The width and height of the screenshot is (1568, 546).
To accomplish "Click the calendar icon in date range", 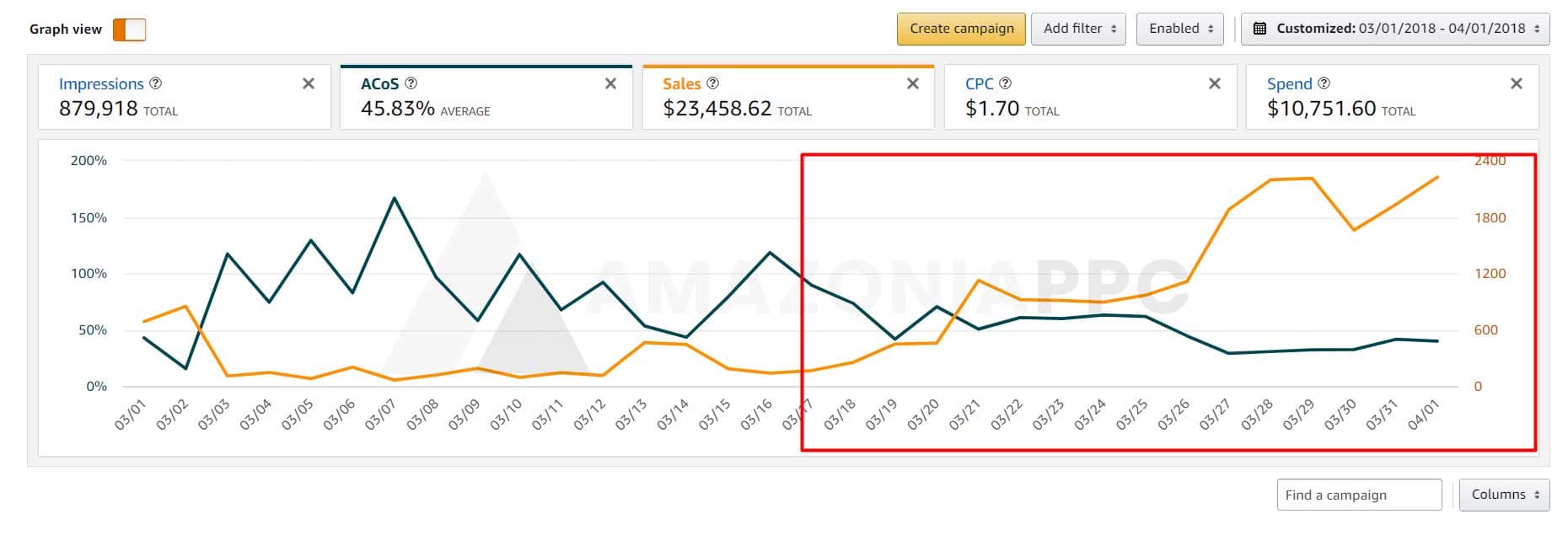I will [1259, 29].
